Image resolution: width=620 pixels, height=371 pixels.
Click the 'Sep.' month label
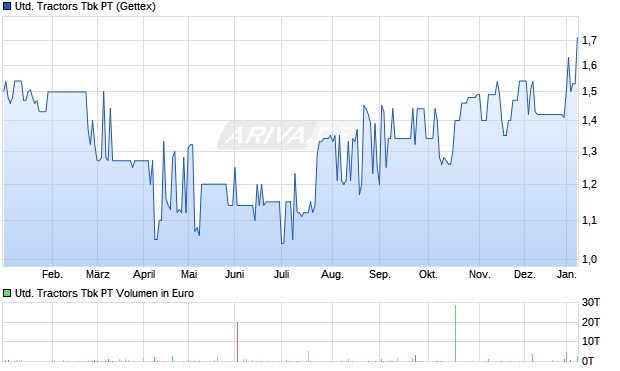(x=380, y=274)
